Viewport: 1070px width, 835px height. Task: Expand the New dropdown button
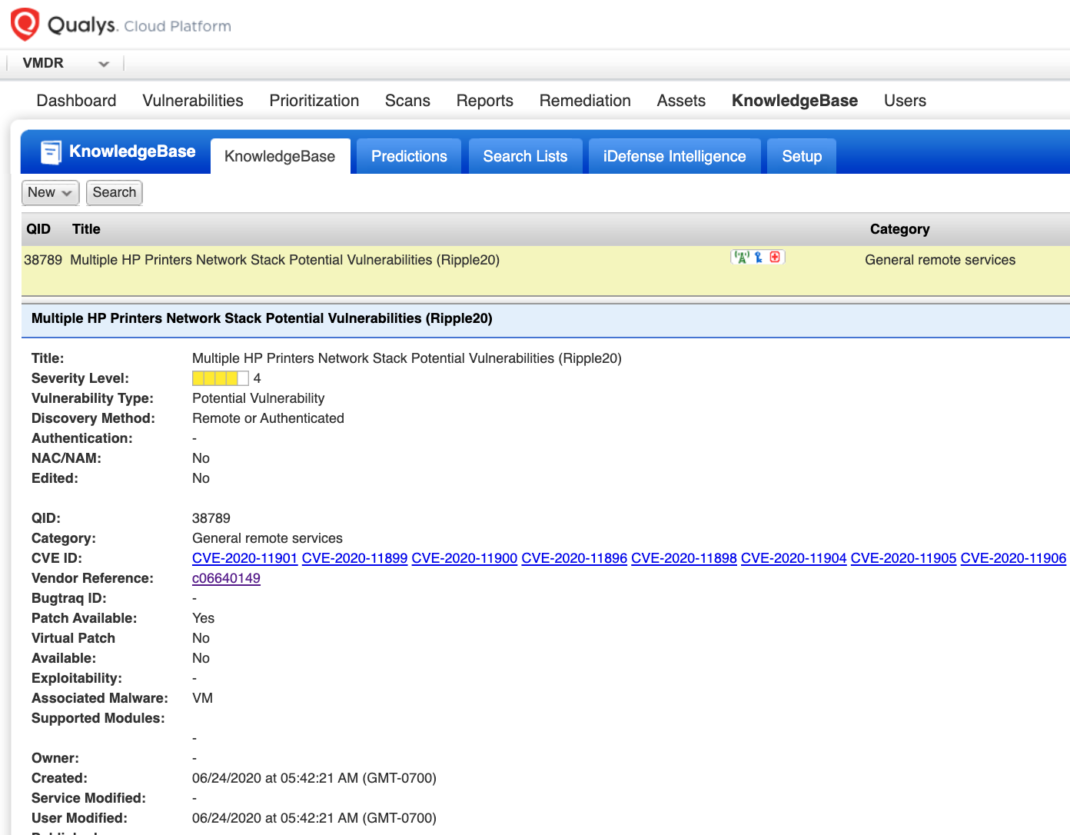[51, 192]
